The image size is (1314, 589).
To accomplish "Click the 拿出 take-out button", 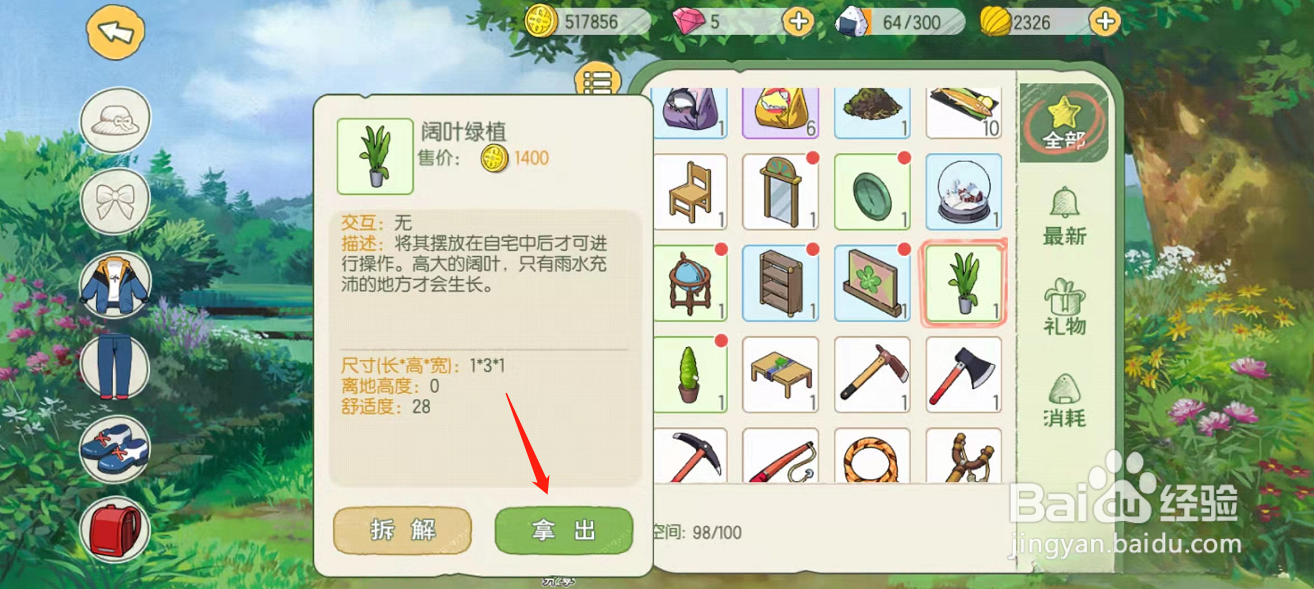I will [564, 530].
